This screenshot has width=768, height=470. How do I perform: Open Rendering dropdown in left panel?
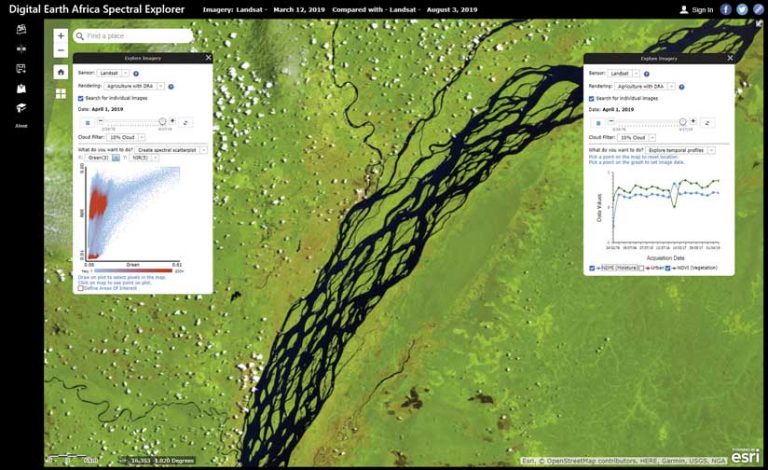coord(134,86)
